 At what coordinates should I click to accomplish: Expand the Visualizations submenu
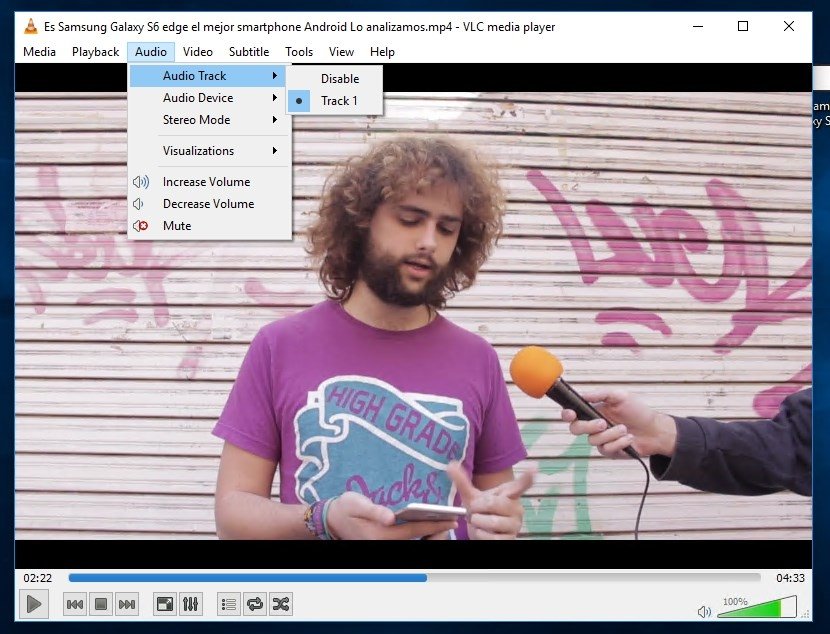click(x=208, y=151)
